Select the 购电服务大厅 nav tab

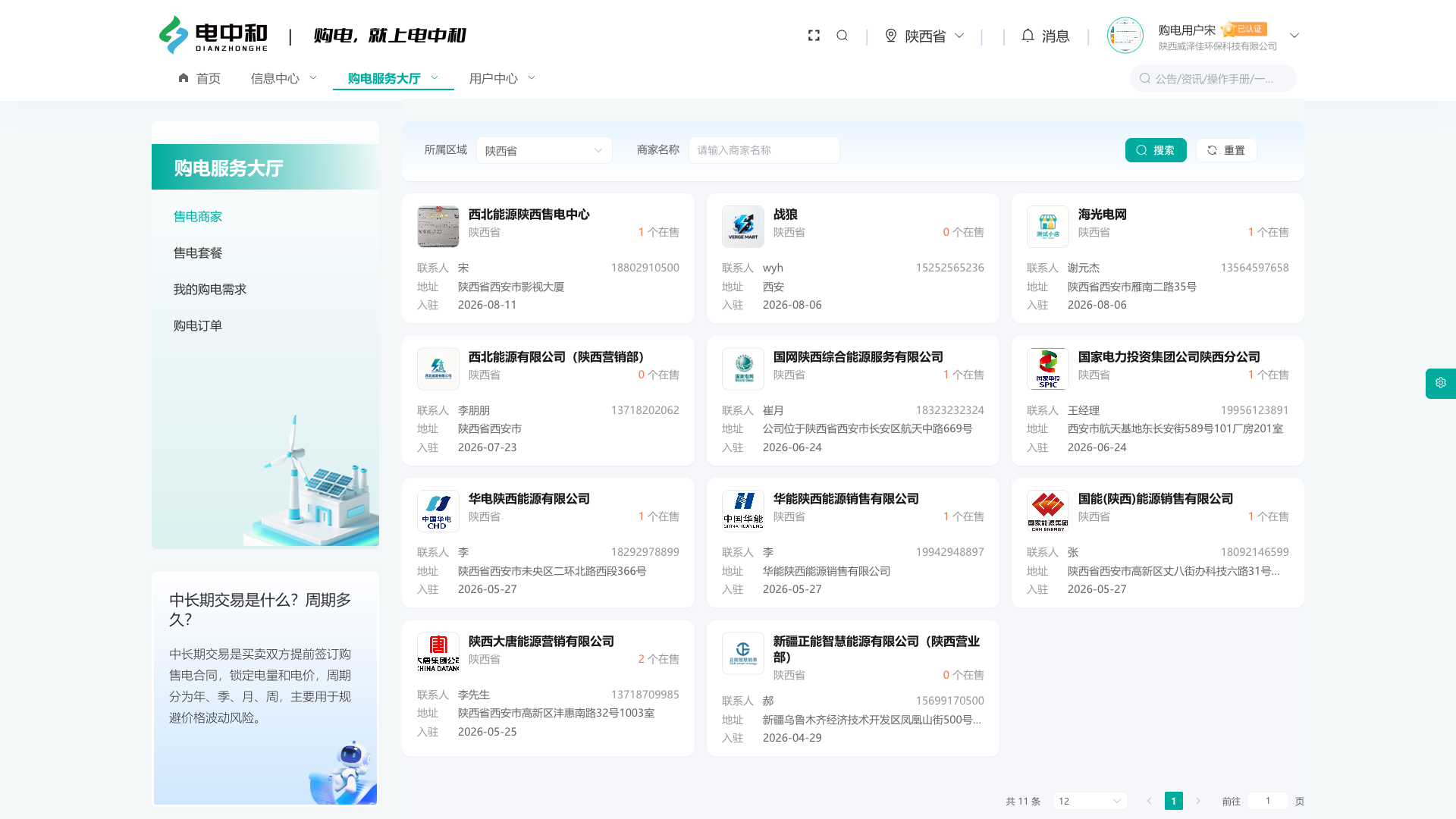393,78
